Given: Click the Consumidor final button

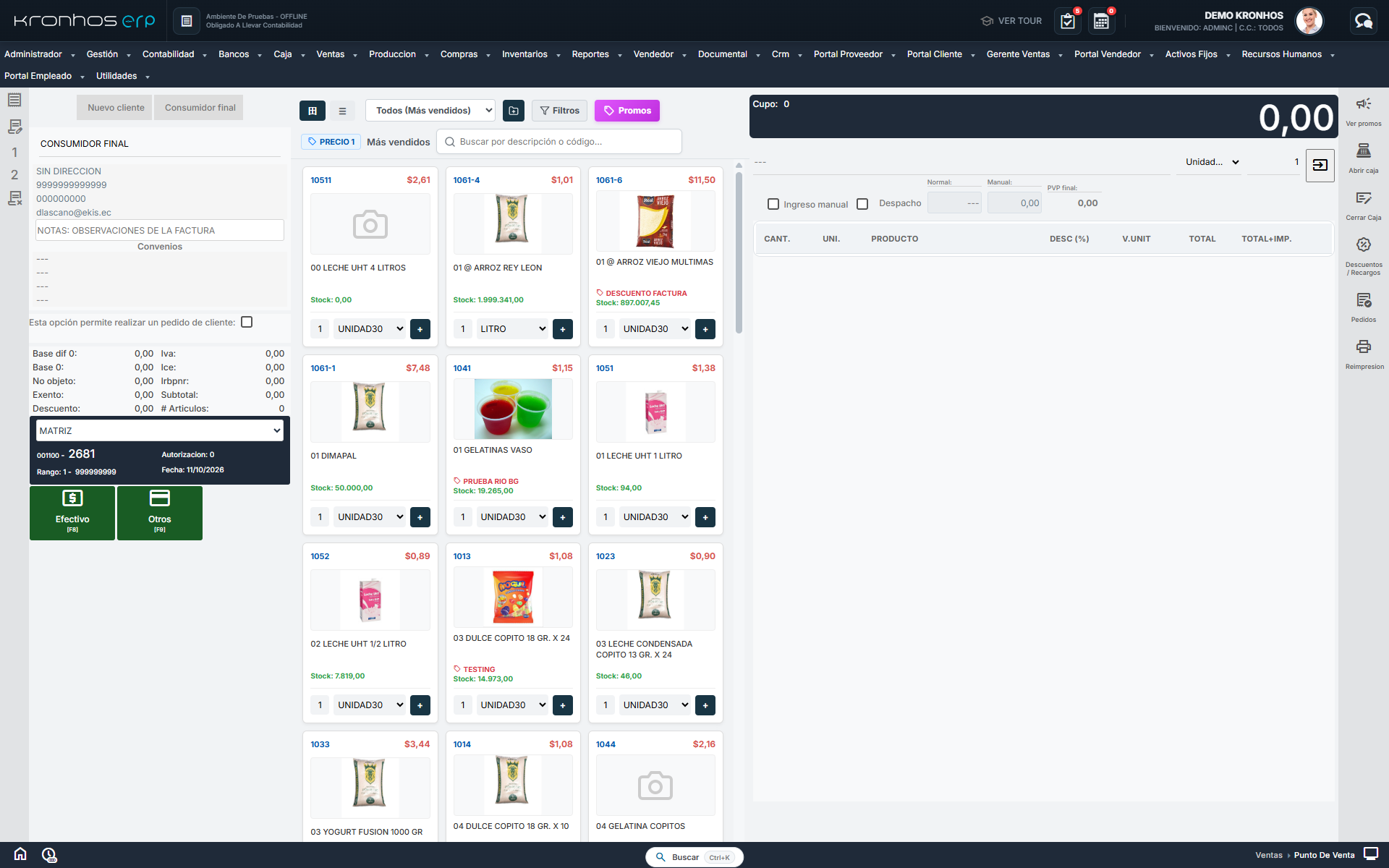Looking at the screenshot, I should (199, 108).
